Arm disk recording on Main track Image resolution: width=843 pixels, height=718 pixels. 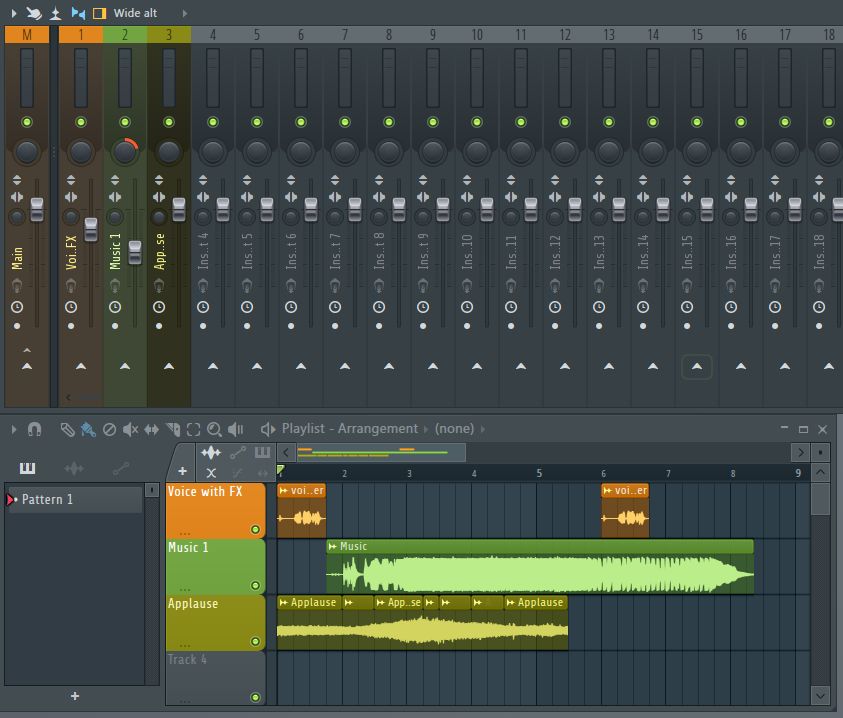(17, 286)
